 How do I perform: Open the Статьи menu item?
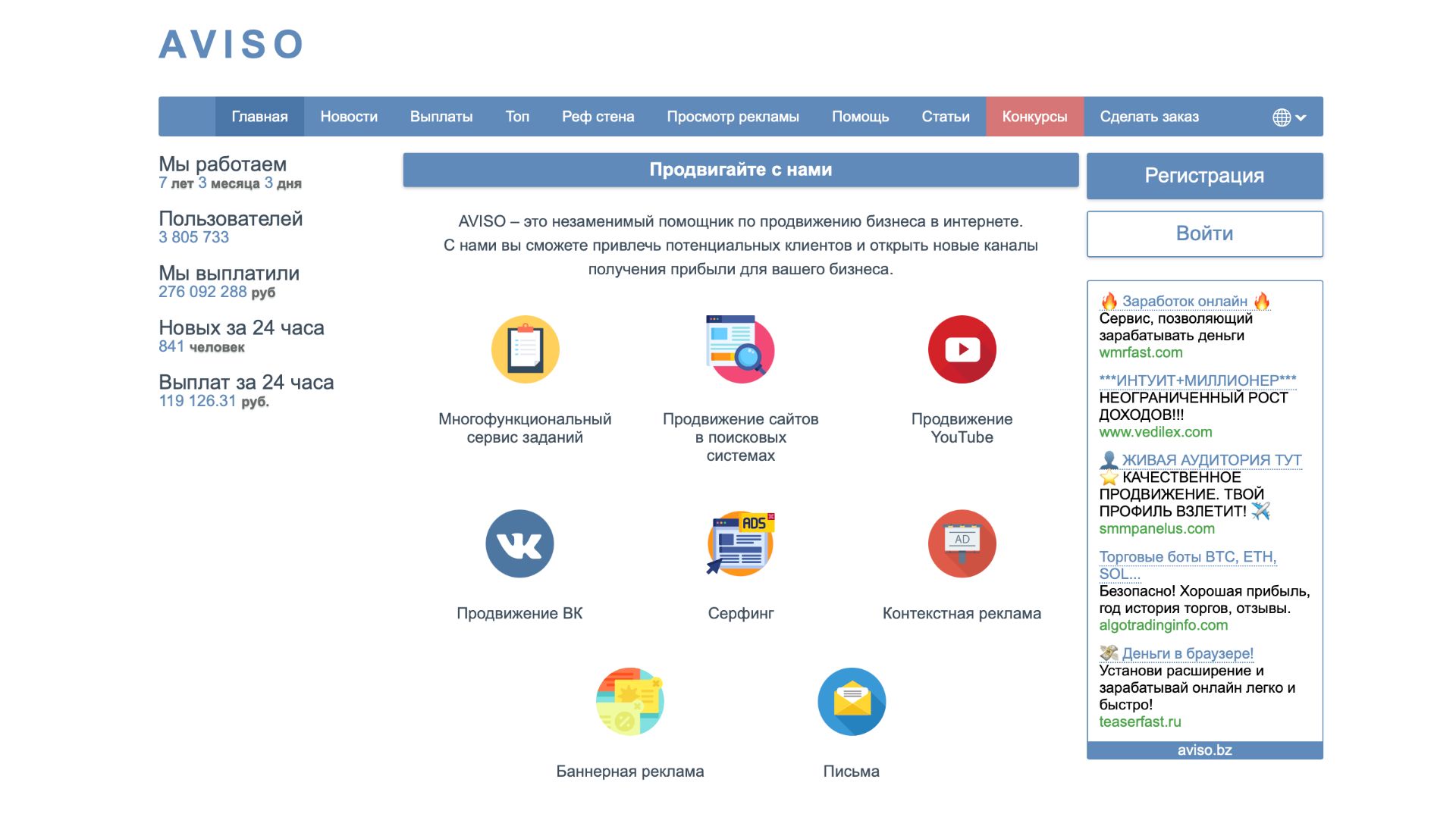pyautogui.click(x=946, y=117)
